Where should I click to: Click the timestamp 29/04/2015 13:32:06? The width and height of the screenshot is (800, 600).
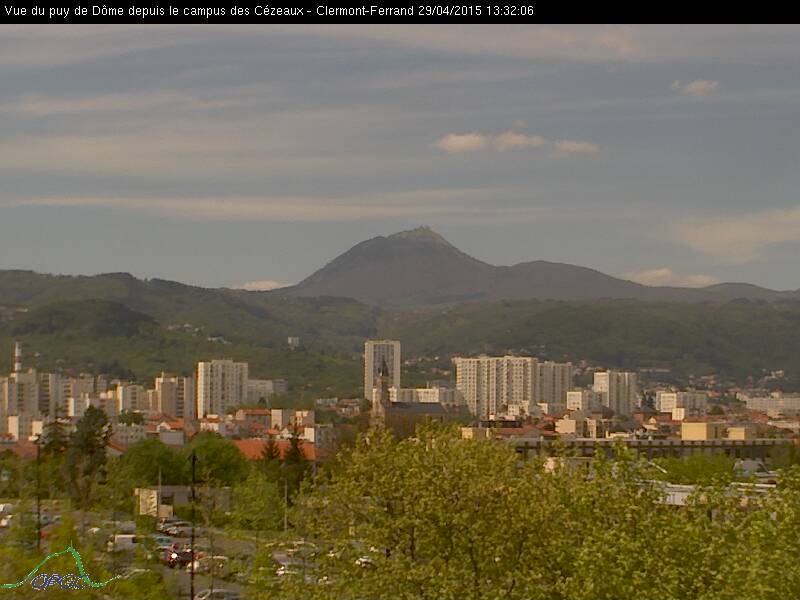[x=476, y=11]
